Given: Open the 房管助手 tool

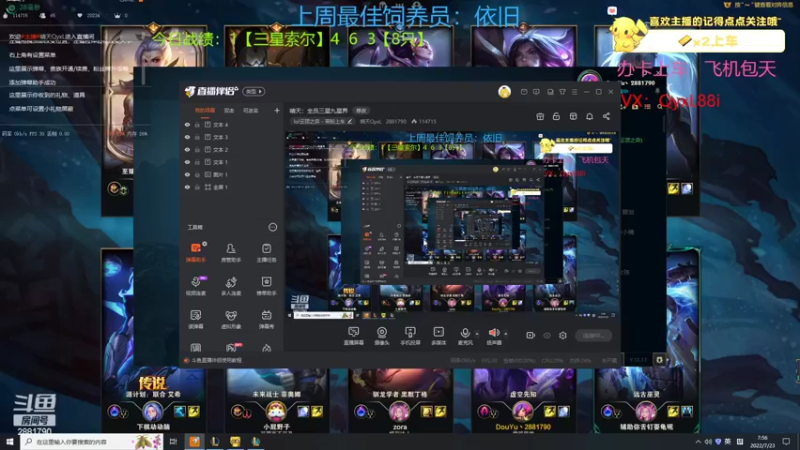Looking at the screenshot, I should coord(231,252).
